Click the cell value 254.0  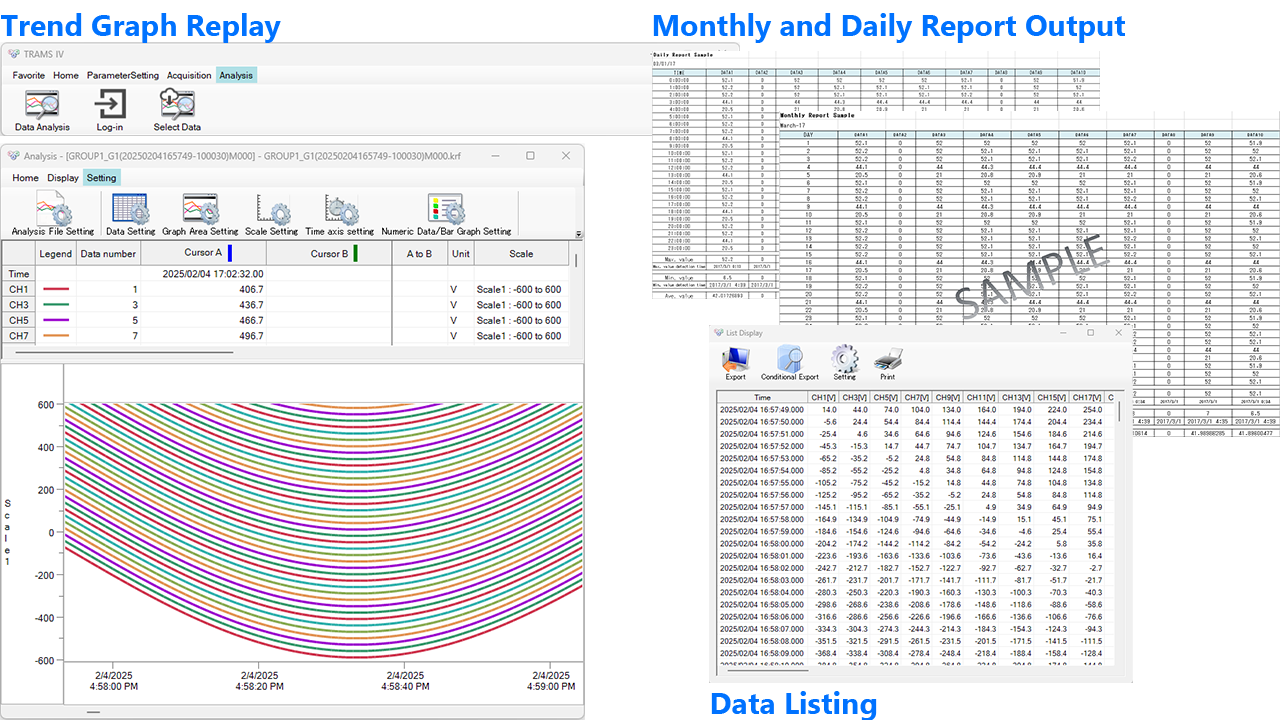point(1093,410)
